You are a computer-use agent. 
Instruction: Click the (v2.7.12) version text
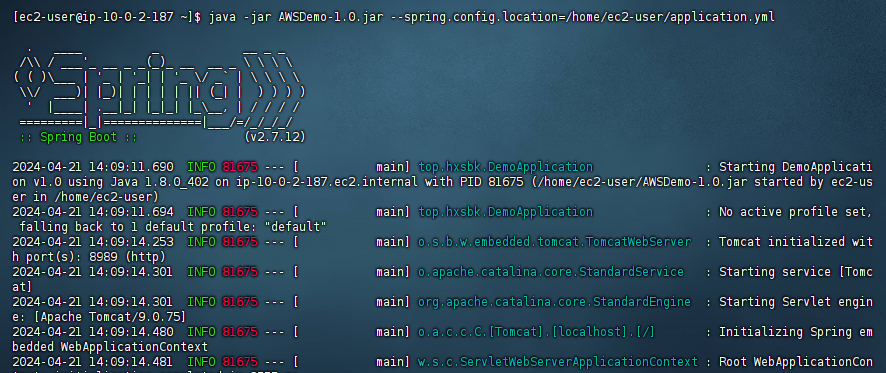pyautogui.click(x=275, y=137)
